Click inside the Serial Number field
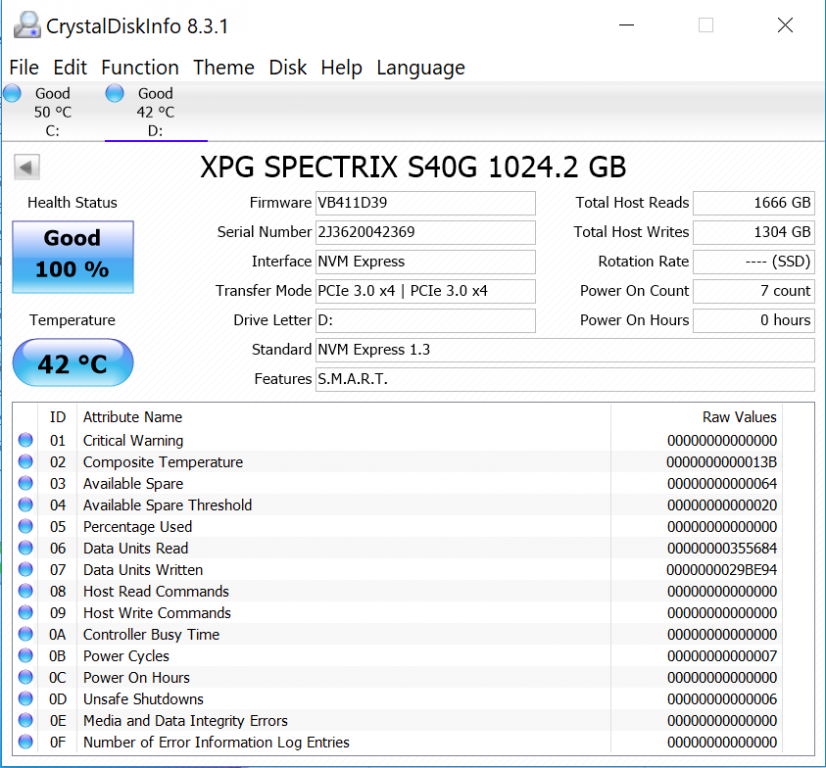 coord(425,232)
